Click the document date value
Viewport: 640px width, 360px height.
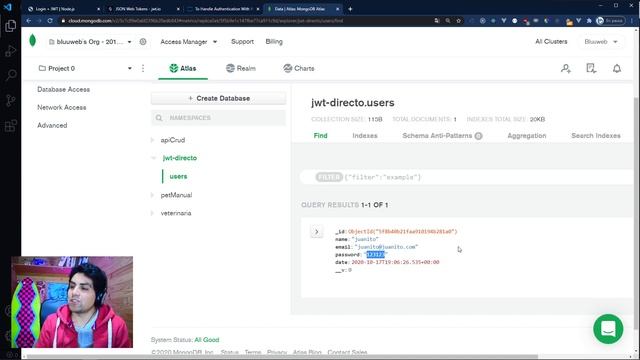(x=395, y=262)
